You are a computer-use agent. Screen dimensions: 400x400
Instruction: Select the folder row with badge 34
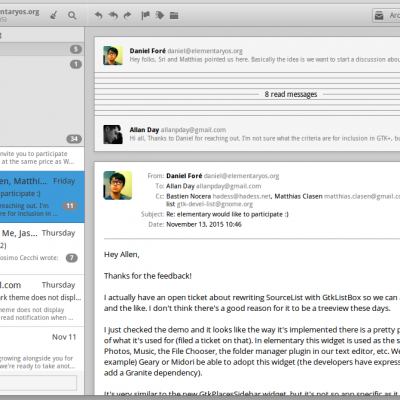(x=42, y=139)
